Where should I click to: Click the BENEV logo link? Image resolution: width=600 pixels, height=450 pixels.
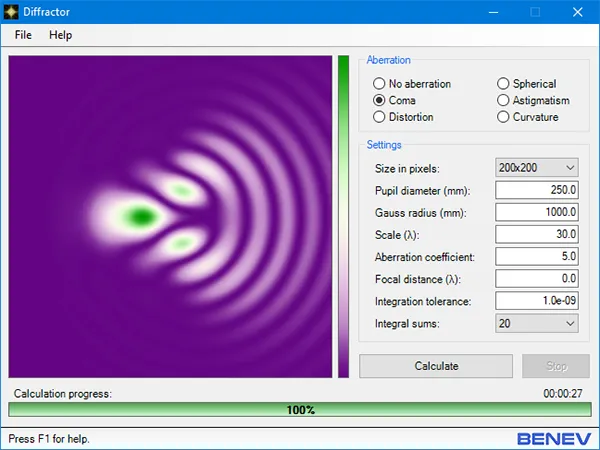pos(554,439)
